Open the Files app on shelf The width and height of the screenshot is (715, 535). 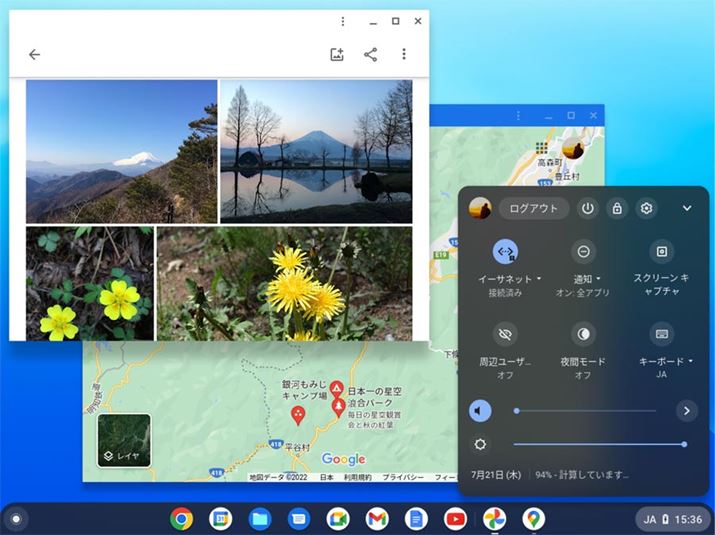tap(260, 519)
